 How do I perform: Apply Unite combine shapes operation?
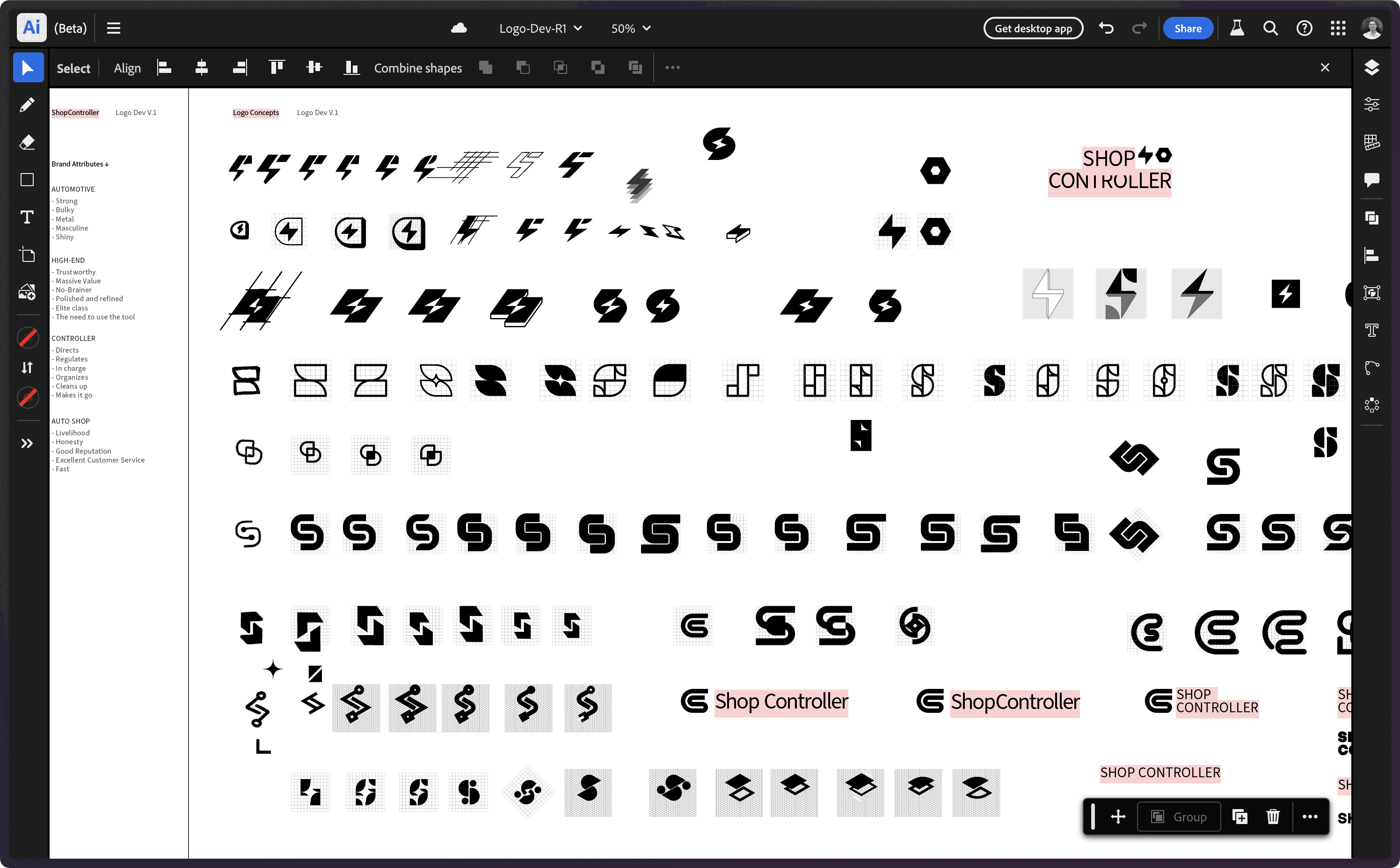(x=486, y=68)
